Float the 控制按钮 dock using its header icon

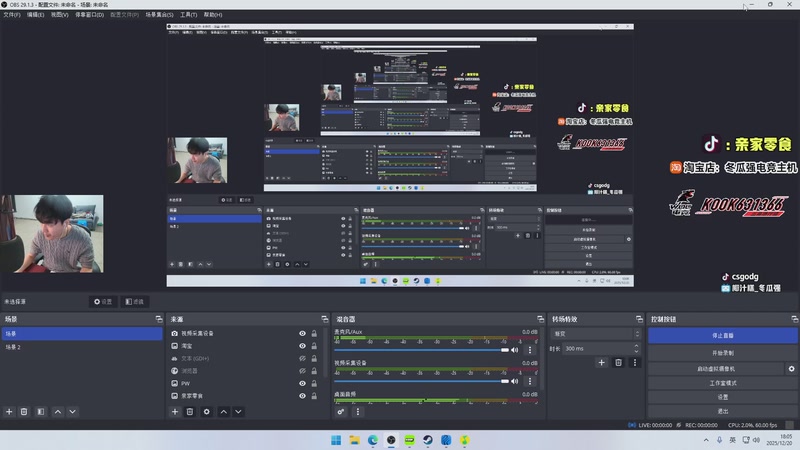tap(794, 319)
